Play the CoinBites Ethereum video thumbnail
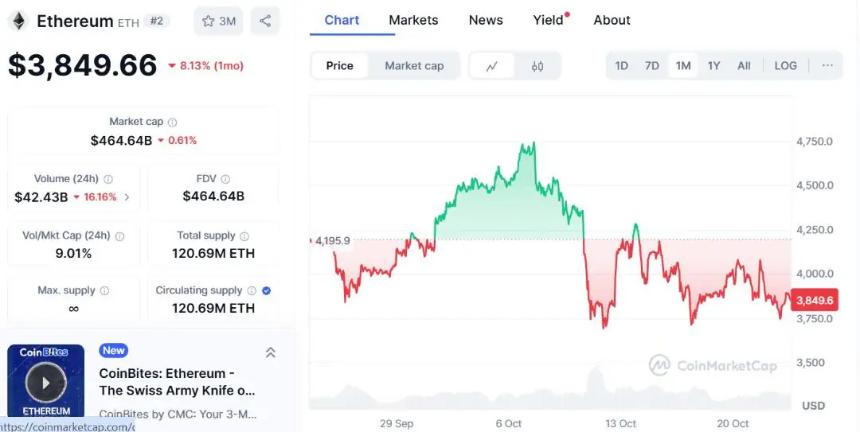 (x=45, y=381)
